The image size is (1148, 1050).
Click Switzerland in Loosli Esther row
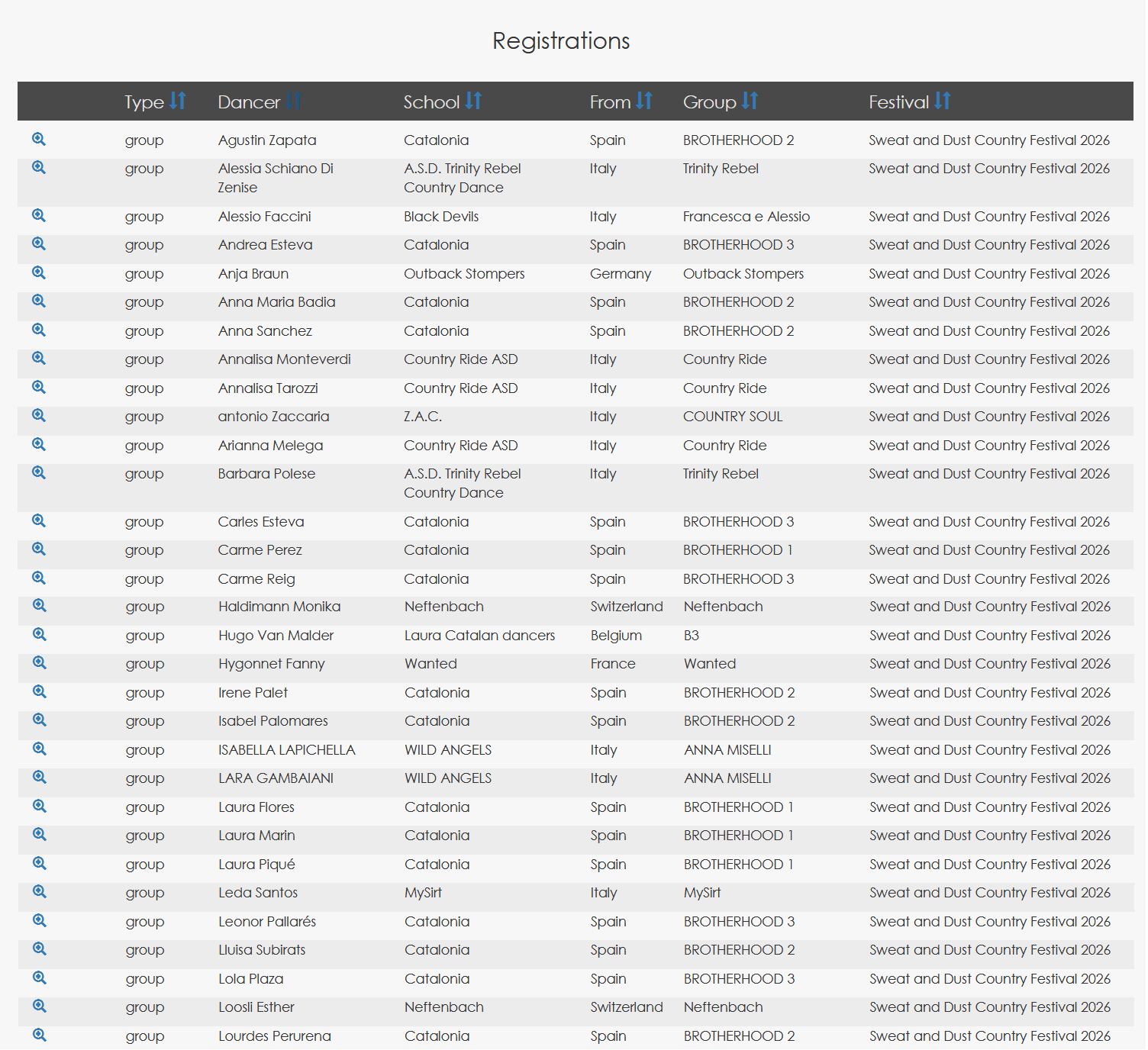coord(627,1007)
